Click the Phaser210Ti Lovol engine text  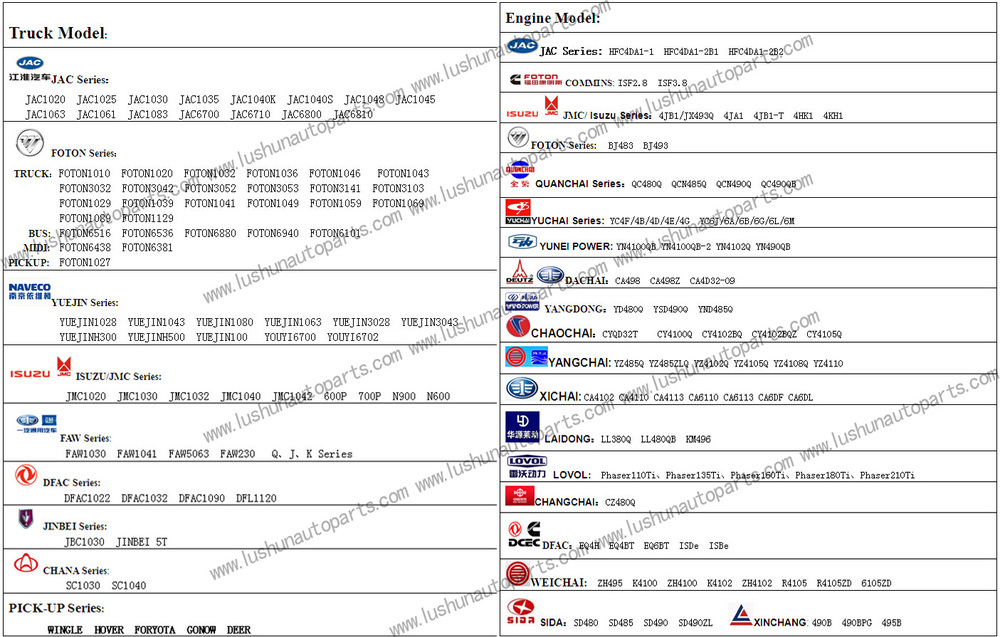coord(887,475)
